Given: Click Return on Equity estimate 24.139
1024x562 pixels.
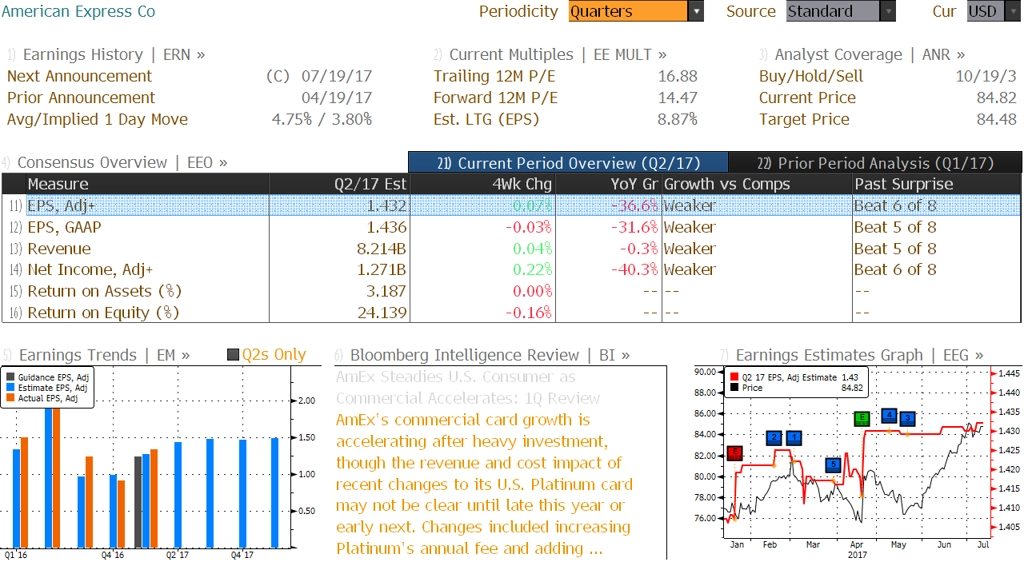Looking at the screenshot, I should click(x=382, y=313).
